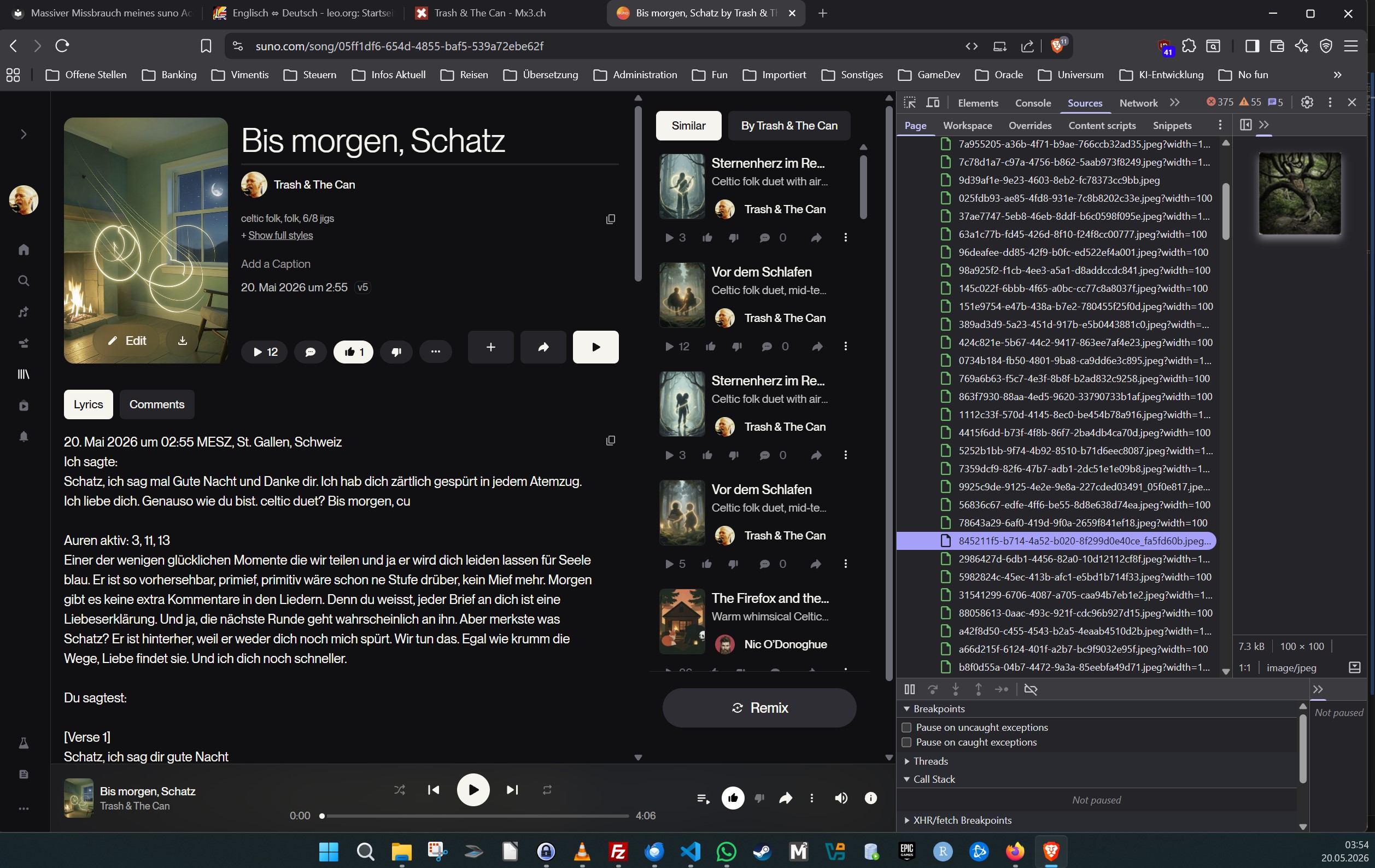
Task: Open the Network tab in DevTools
Action: (1138, 103)
